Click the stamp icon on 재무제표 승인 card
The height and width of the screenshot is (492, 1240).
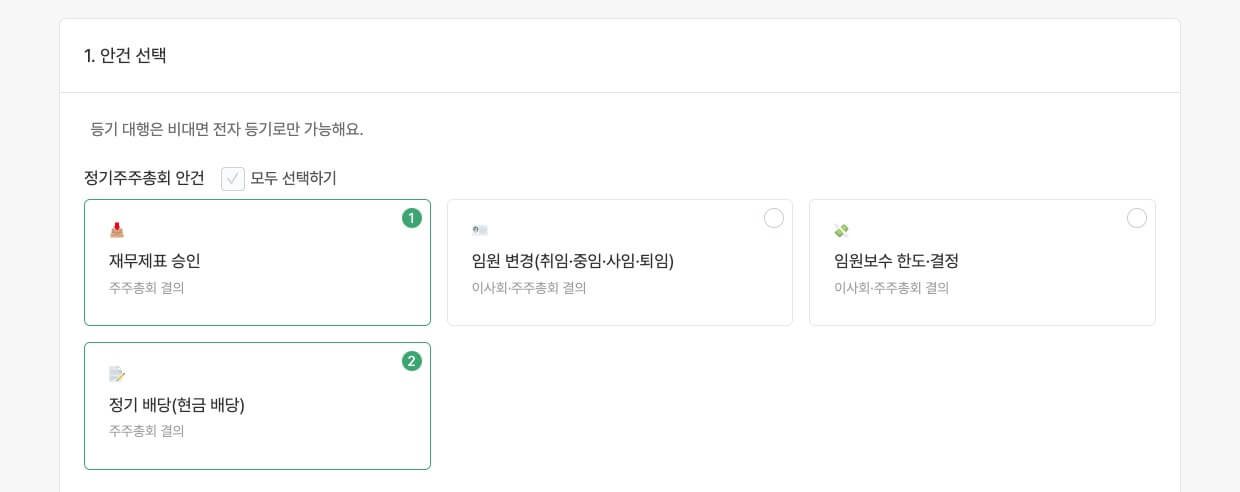117,230
